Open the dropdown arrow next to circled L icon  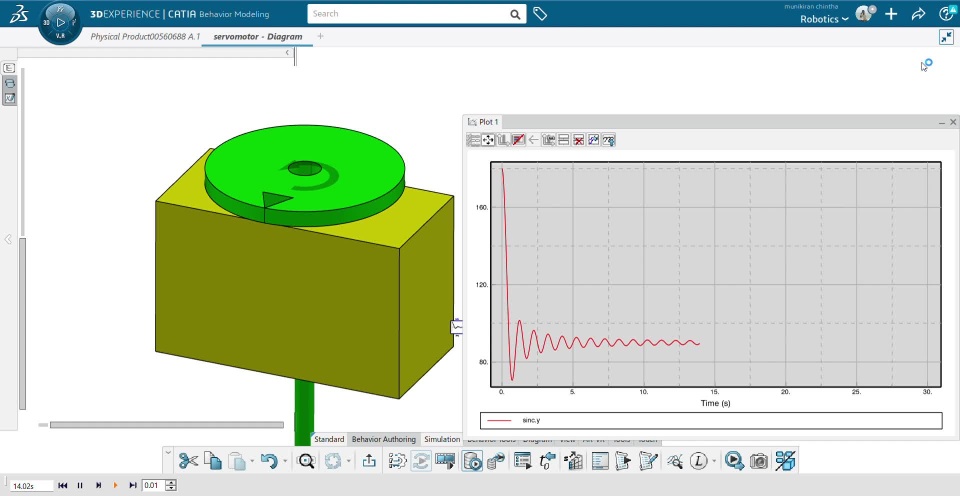tap(714, 461)
